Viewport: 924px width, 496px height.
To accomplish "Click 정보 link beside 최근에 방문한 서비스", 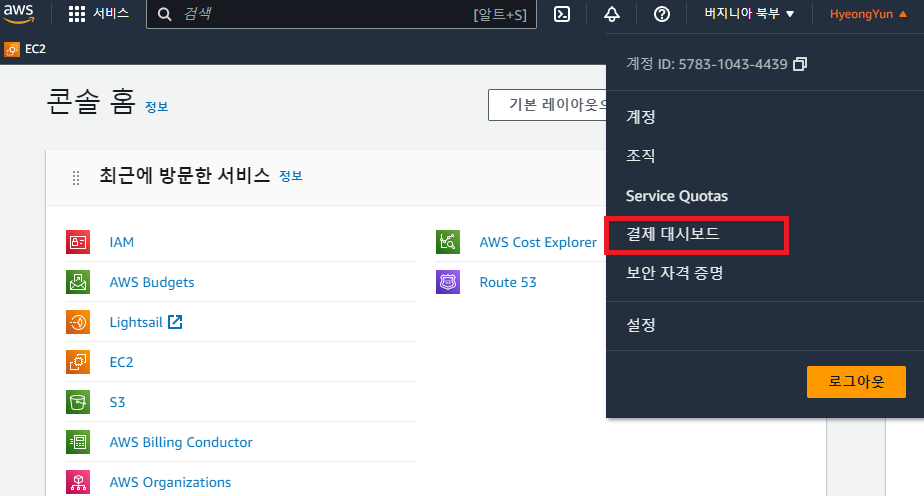I will tap(291, 176).
